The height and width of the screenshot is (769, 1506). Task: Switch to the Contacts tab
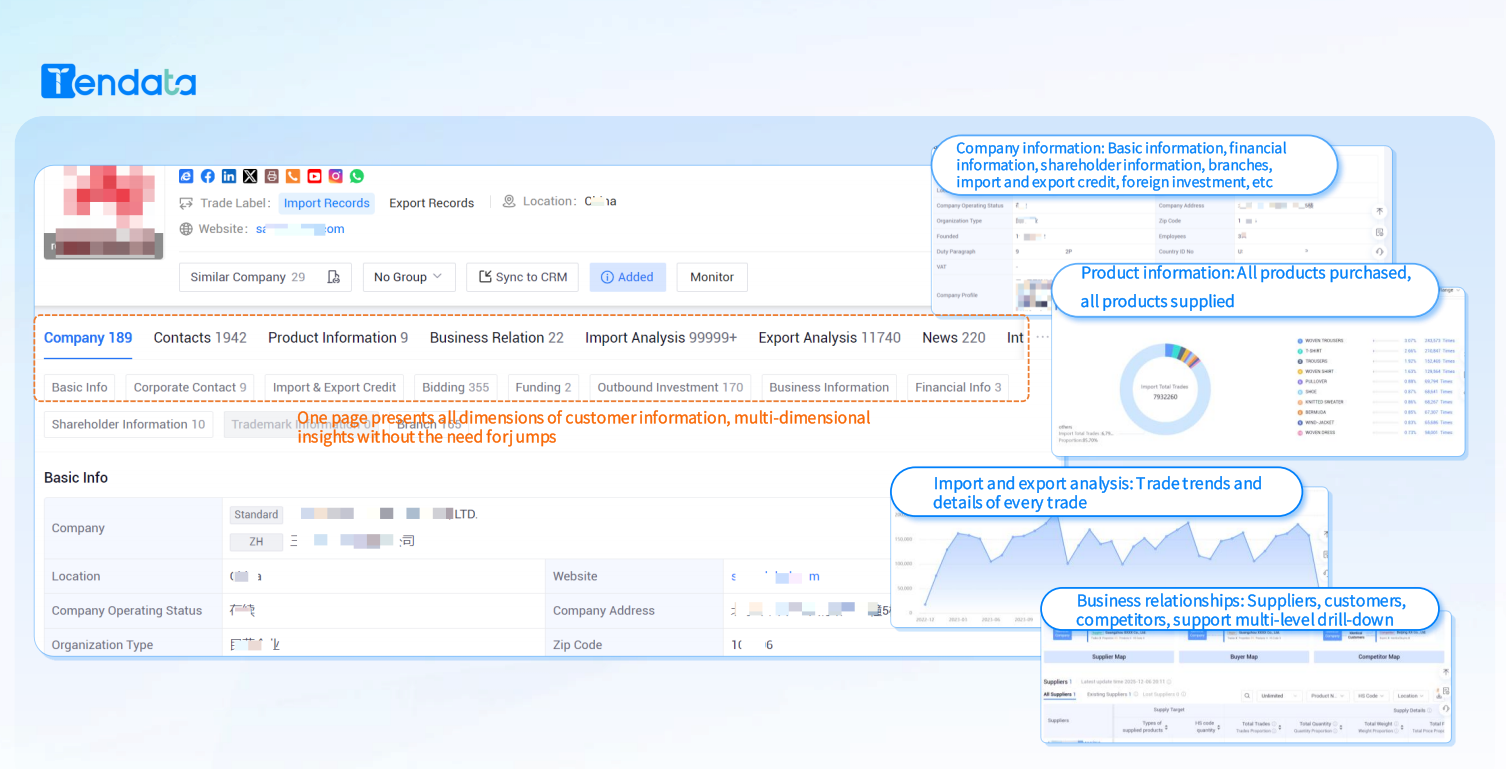point(199,338)
